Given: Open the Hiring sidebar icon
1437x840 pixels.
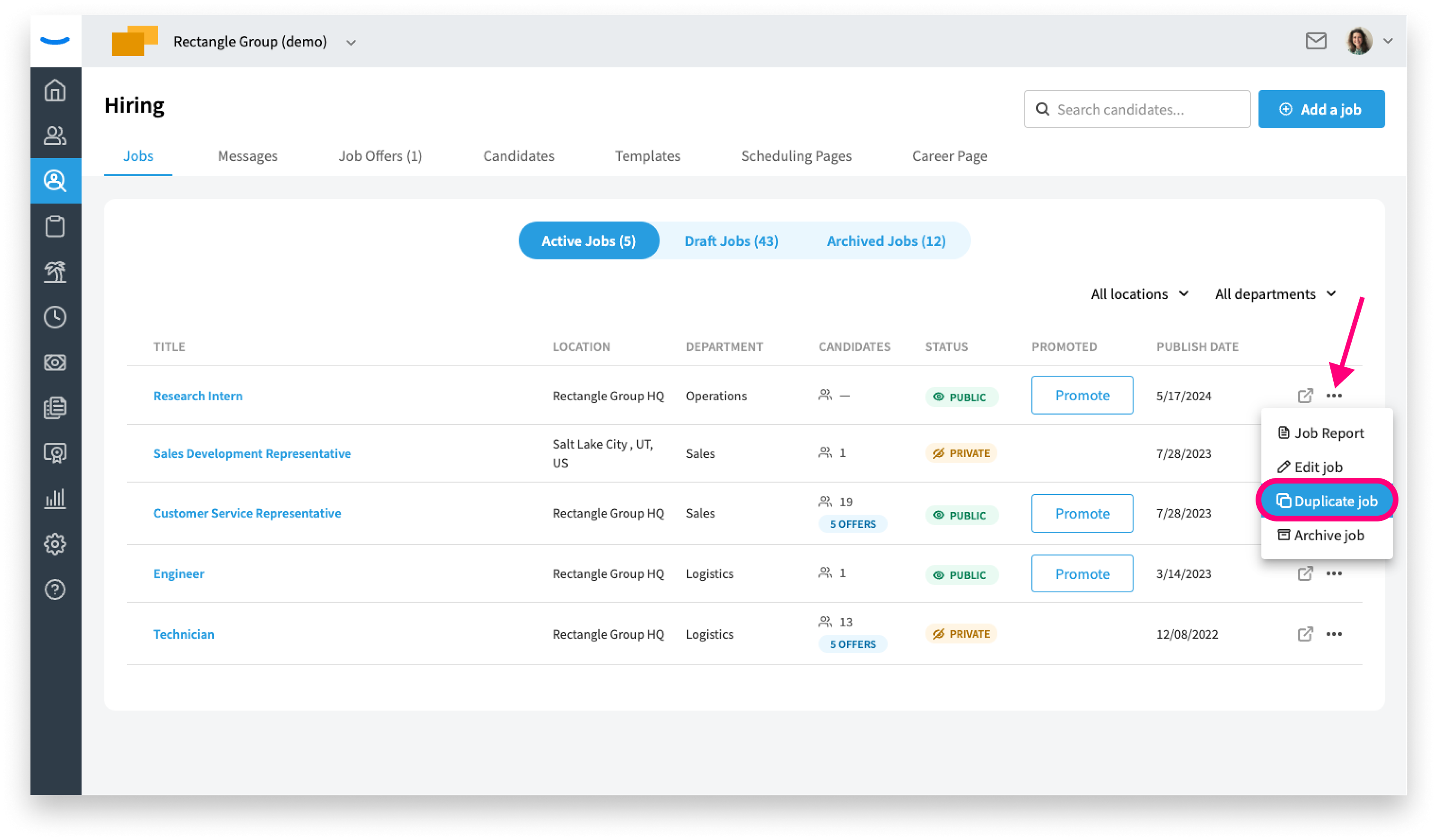Looking at the screenshot, I should pos(55,181).
